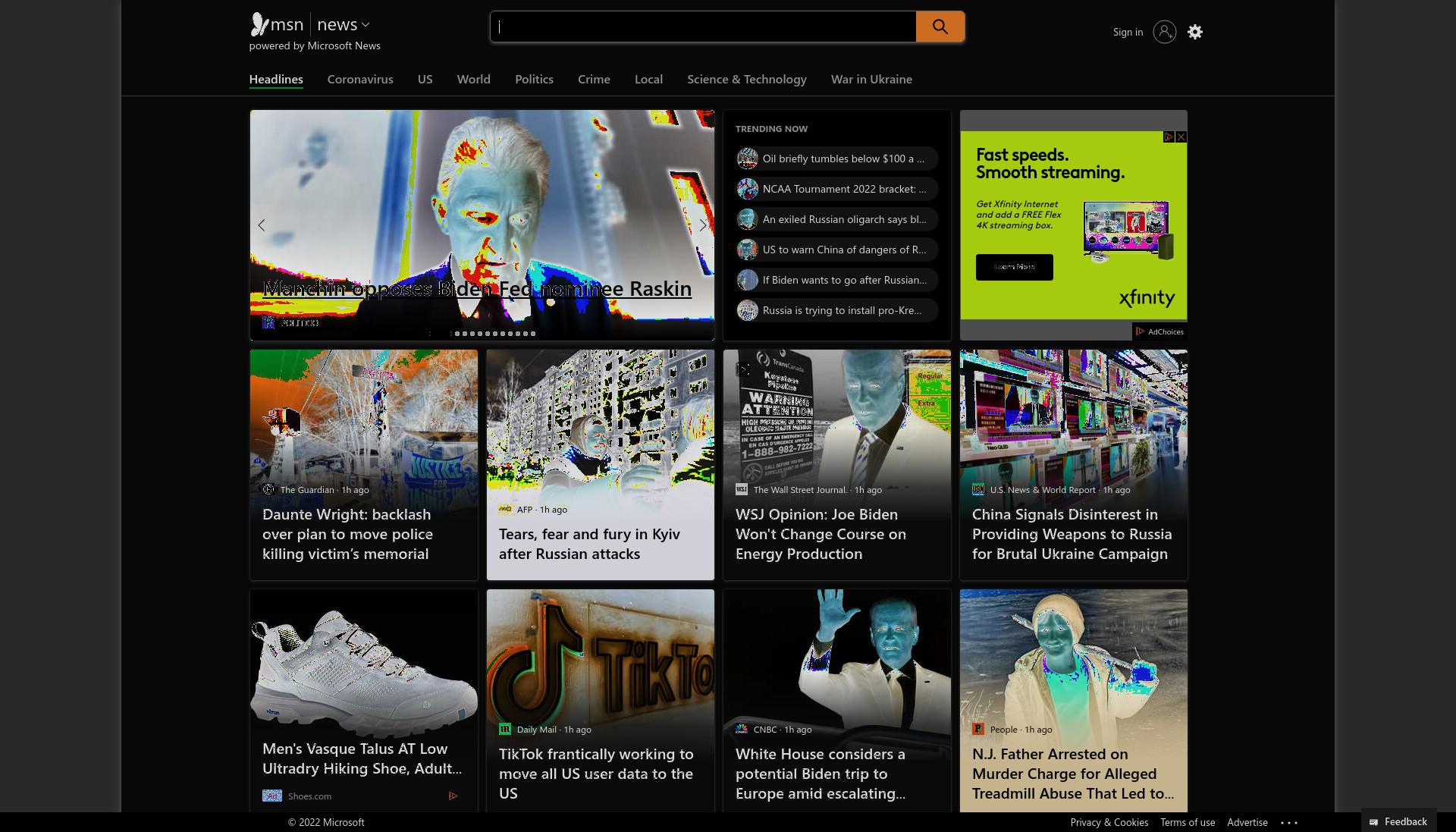Image resolution: width=1456 pixels, height=832 pixels.
Task: Click 'NCAA Tournament 2022 bracket' trending text
Action: click(x=845, y=189)
